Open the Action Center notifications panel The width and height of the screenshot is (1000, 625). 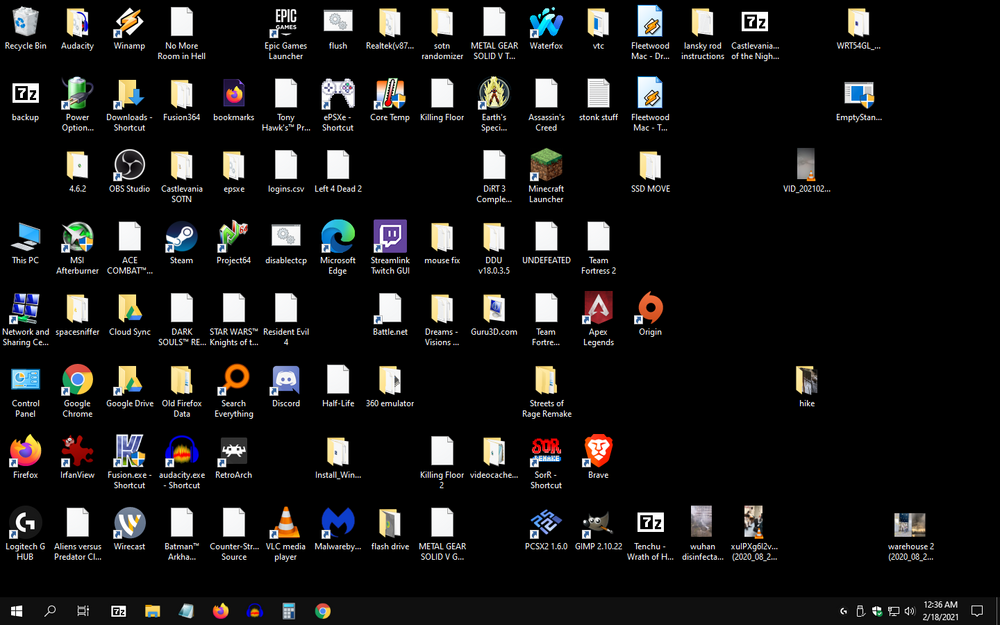pos(977,611)
